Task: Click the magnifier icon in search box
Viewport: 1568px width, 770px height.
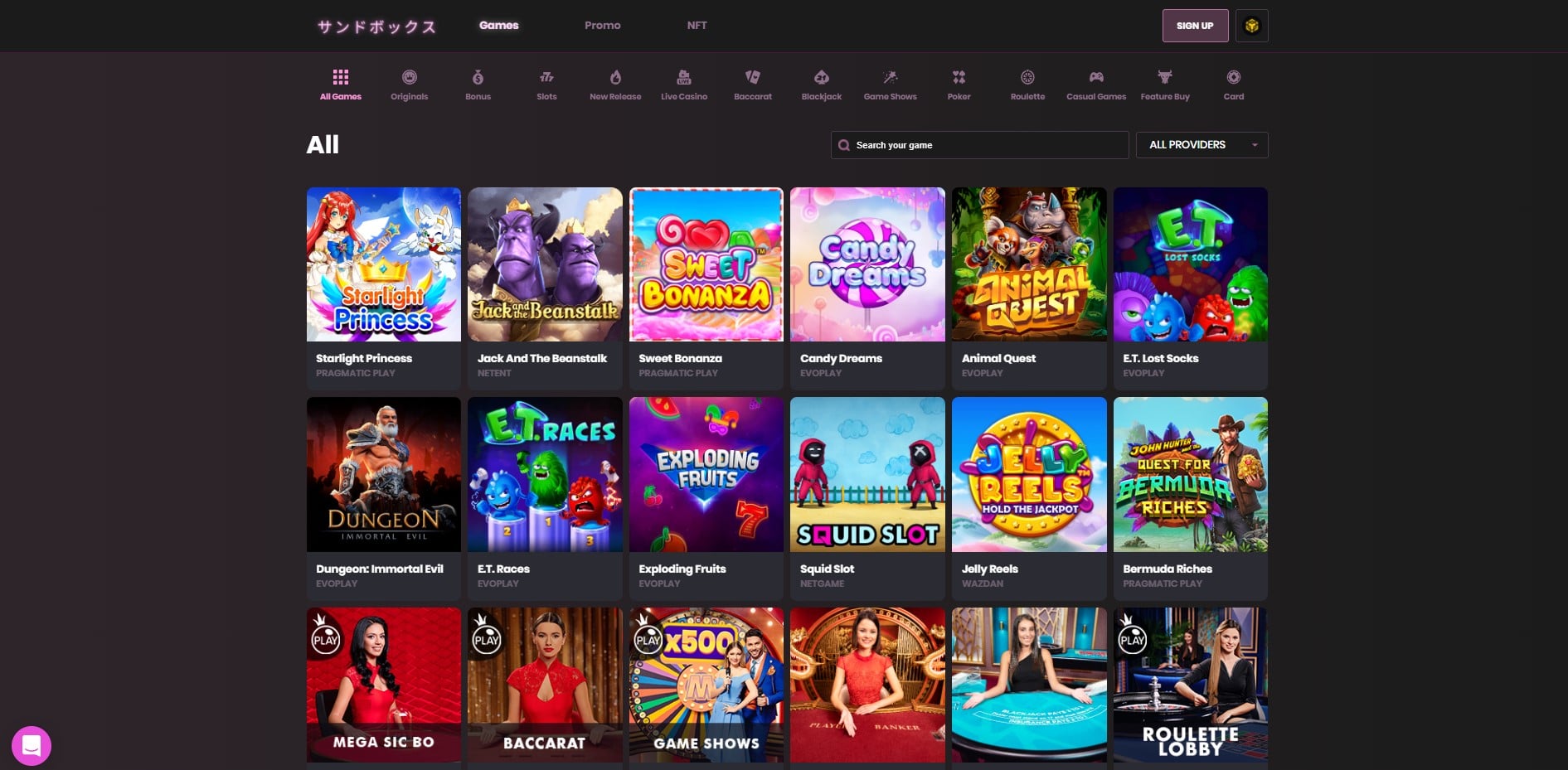Action: pos(844,145)
